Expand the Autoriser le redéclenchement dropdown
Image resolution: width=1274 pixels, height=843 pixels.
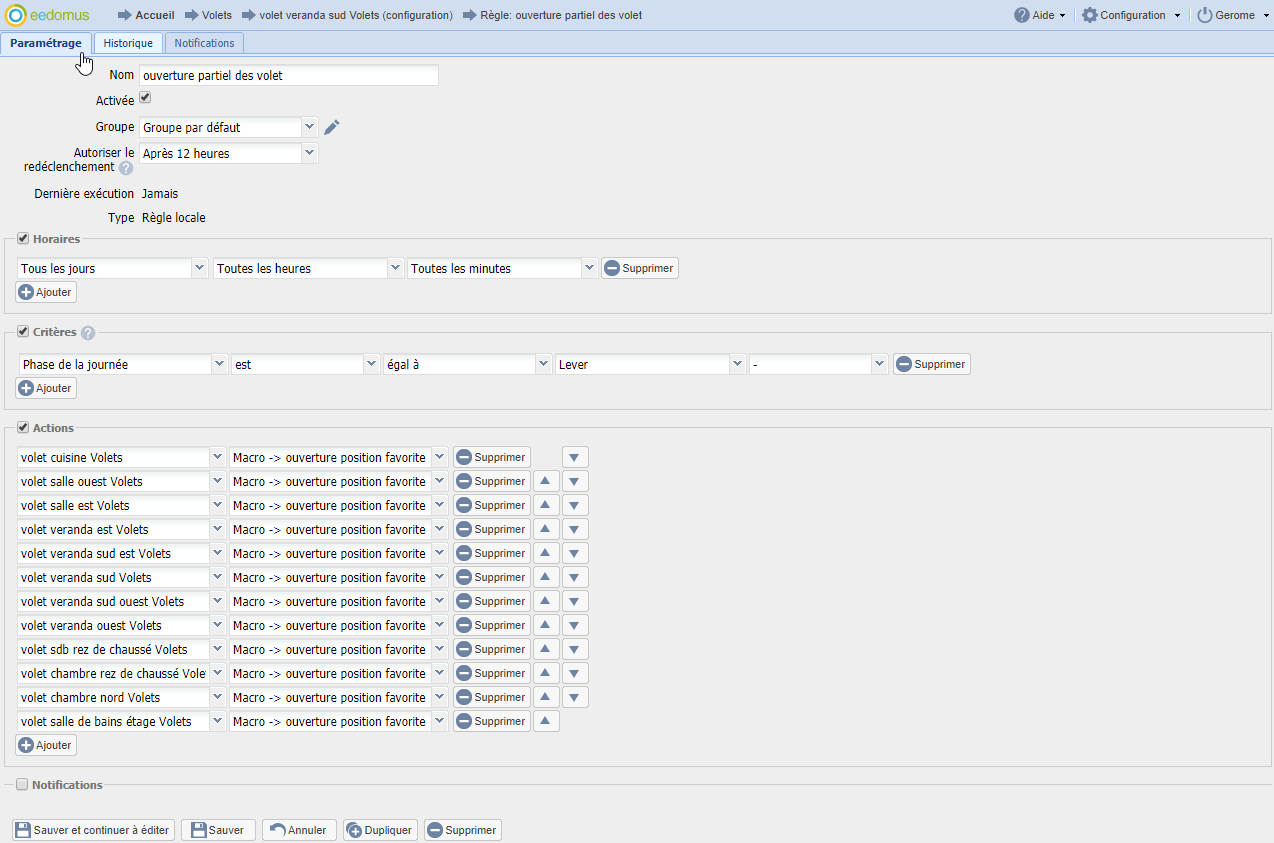click(x=309, y=153)
